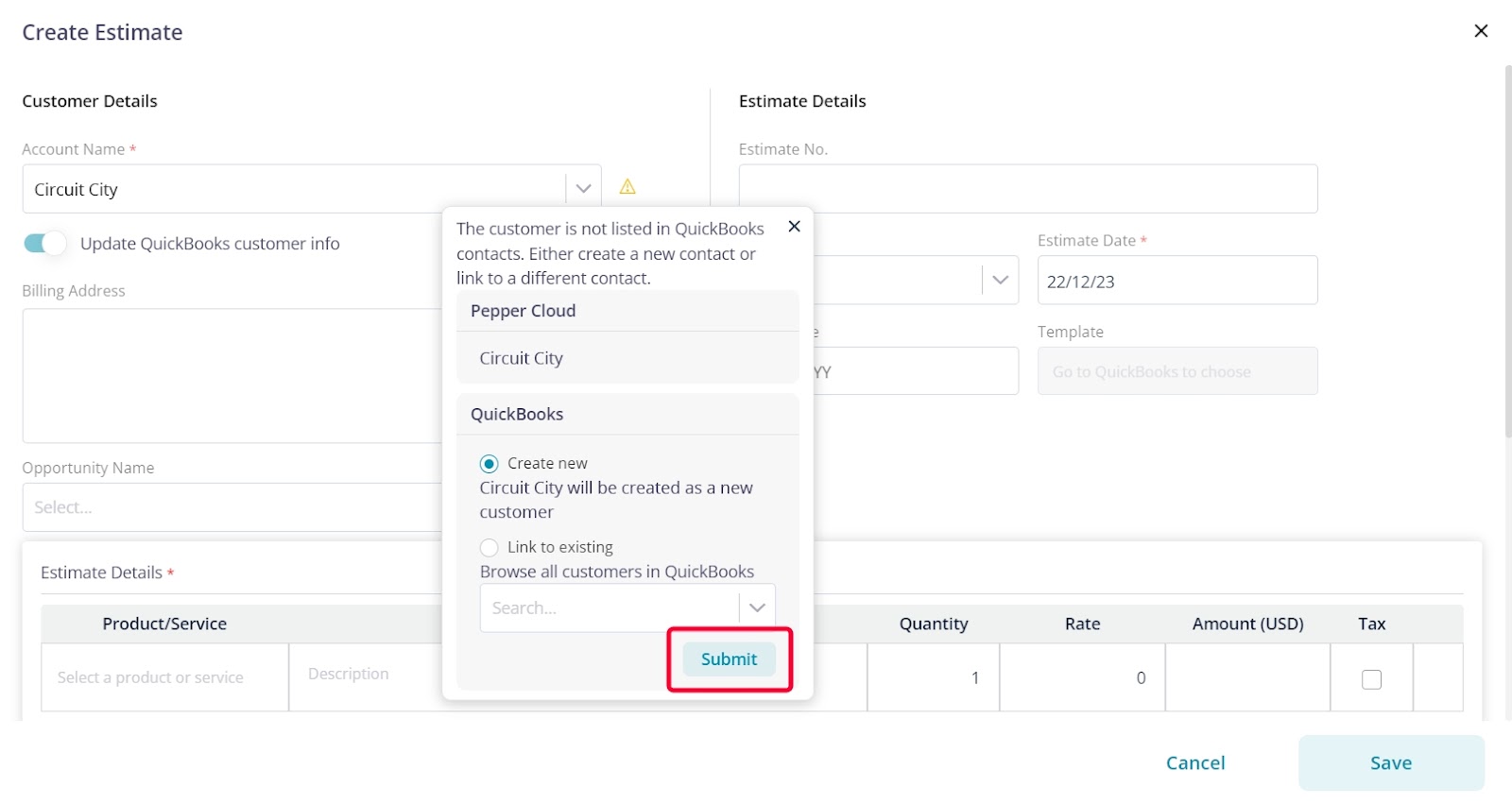Open the Account Name dropdown arrow
This screenshot has height=804, width=1512.
click(x=583, y=189)
